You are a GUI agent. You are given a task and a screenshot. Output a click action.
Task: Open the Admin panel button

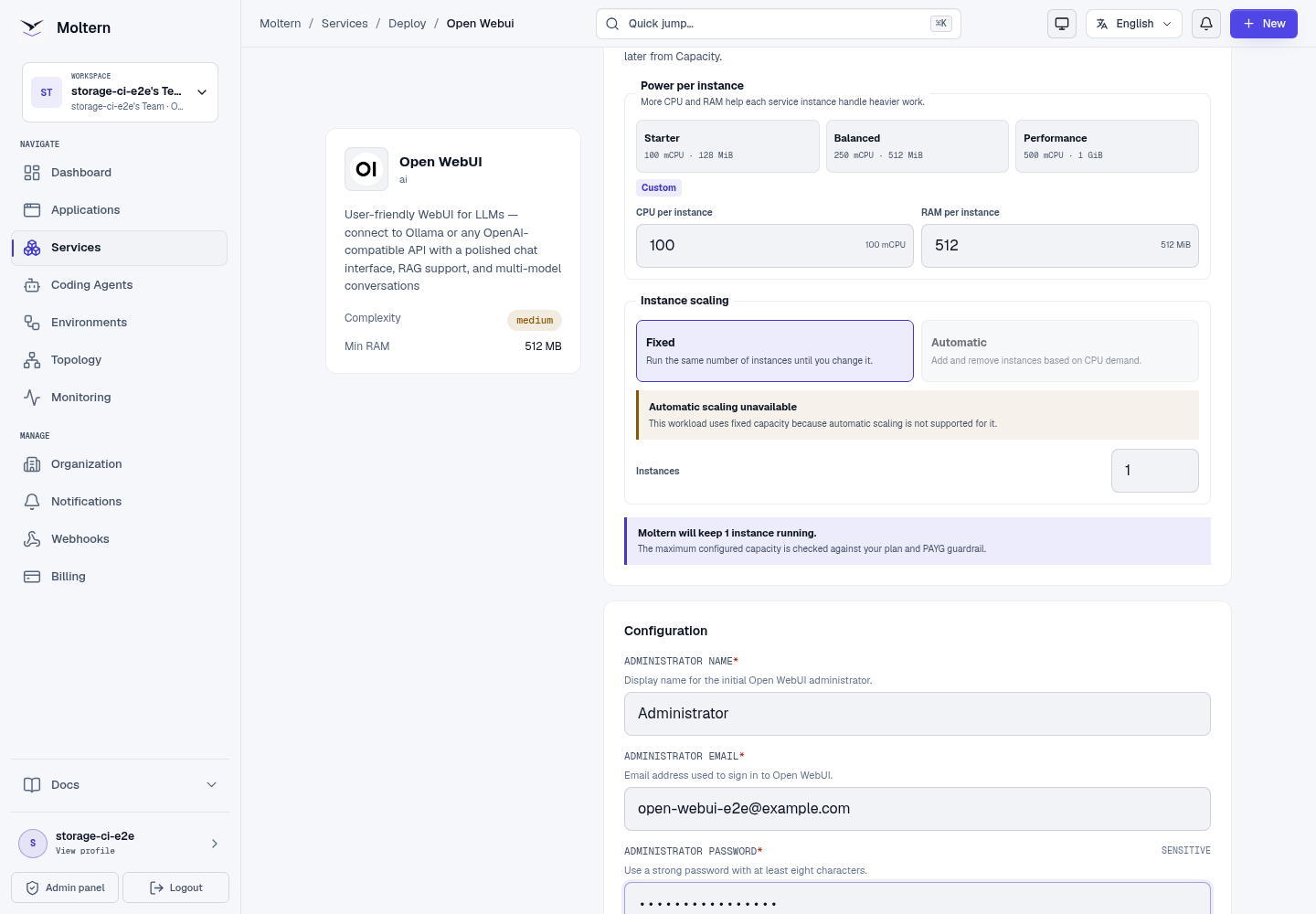point(65,887)
